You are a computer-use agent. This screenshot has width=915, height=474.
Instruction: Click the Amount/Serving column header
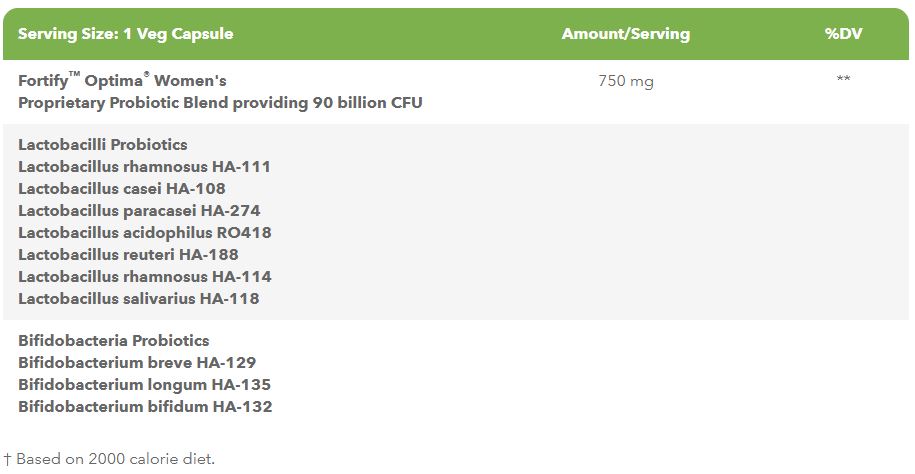626,34
